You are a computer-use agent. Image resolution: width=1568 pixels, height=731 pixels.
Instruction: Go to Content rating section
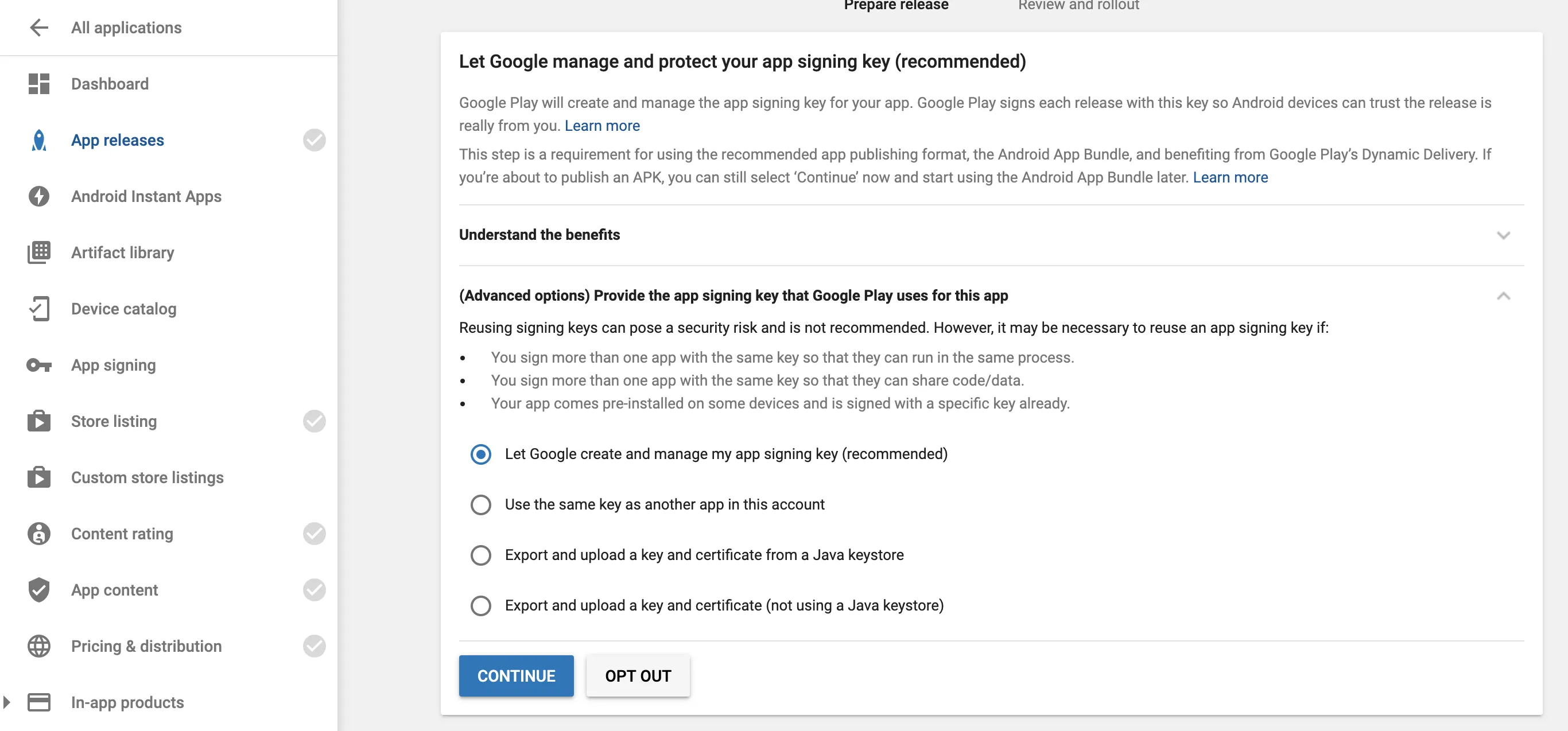pos(122,534)
